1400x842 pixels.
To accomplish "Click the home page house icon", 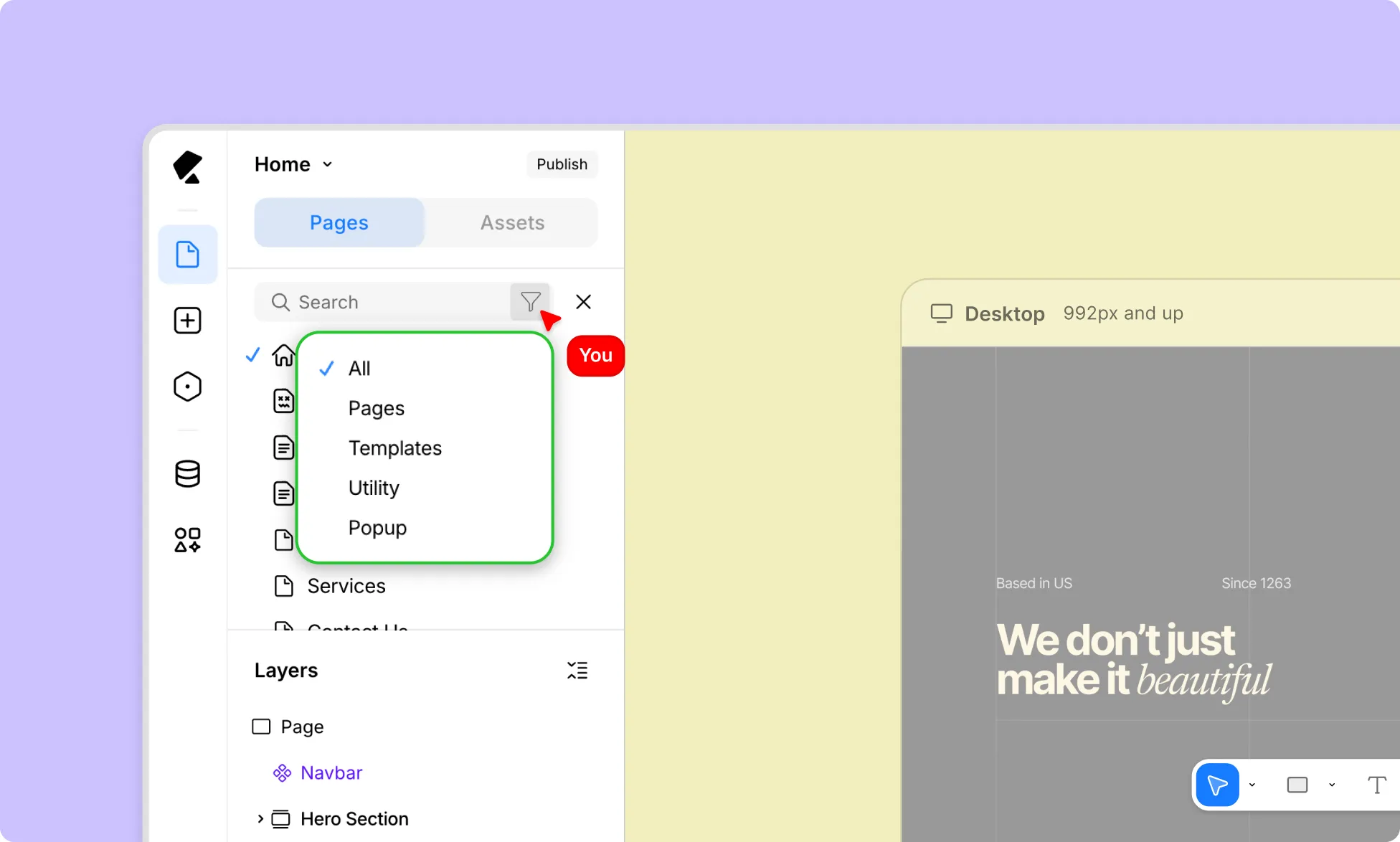I will [x=283, y=355].
